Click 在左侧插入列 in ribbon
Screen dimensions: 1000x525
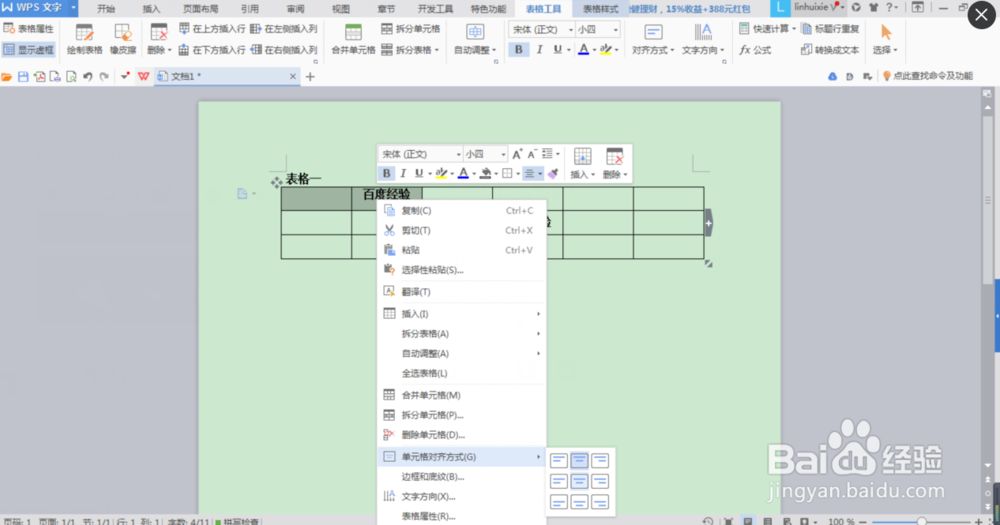pyautogui.click(x=284, y=29)
